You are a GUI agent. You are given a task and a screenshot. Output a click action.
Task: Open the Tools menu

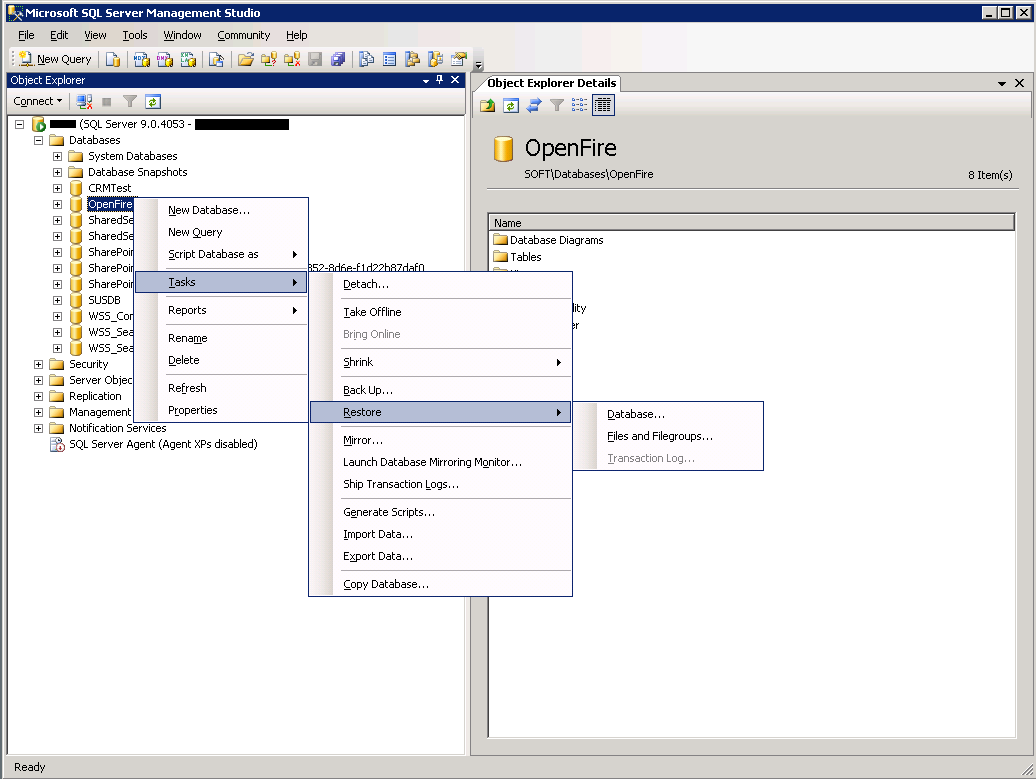pos(135,35)
